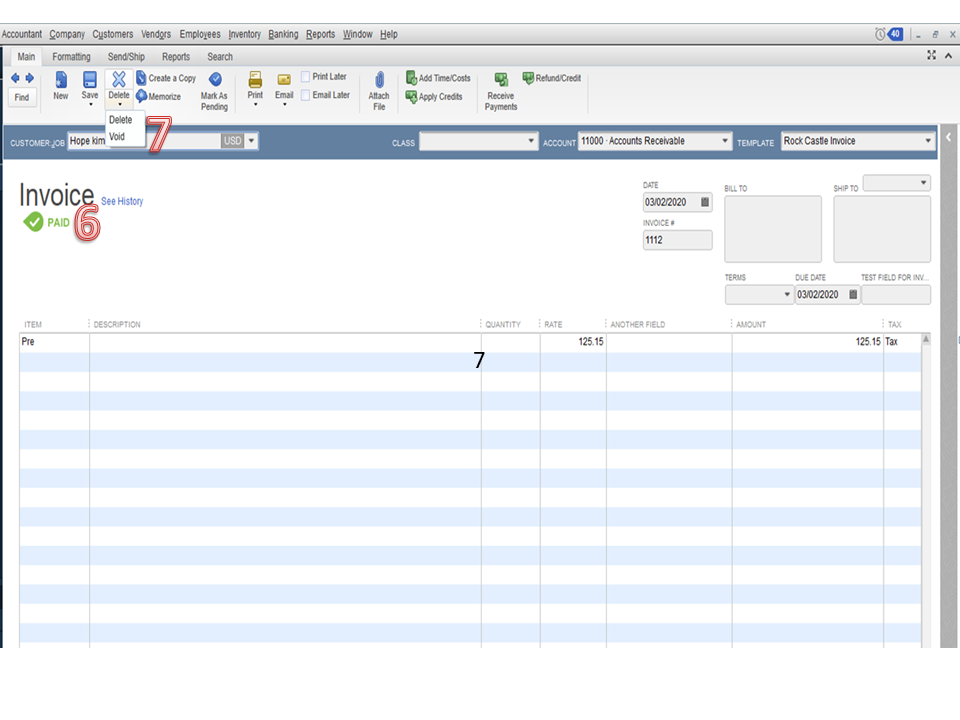Screen dimensions: 960x720
Task: Choose Void from the dropdown menu
Action: pos(117,137)
